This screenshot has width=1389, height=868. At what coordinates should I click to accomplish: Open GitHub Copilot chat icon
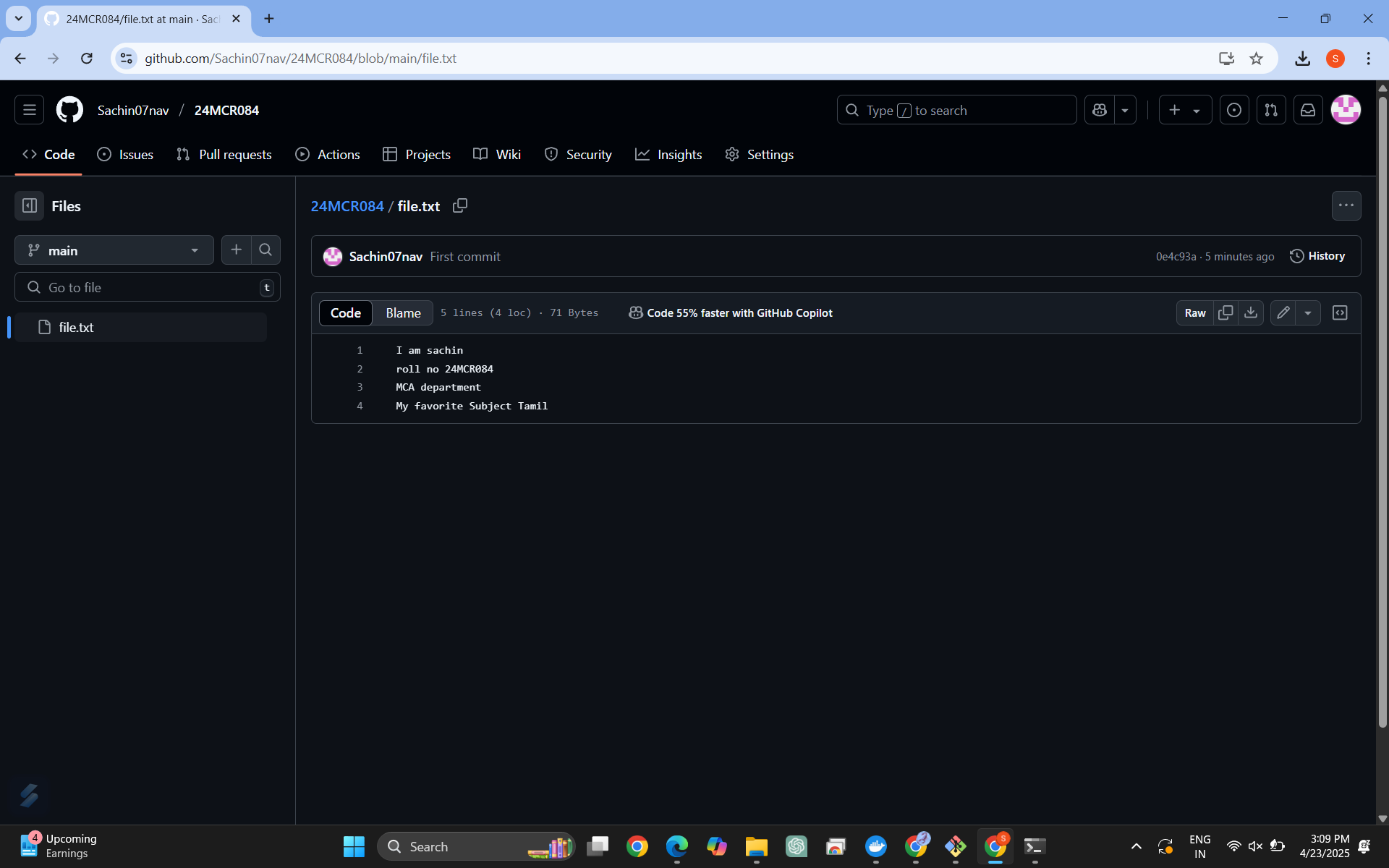click(1100, 110)
